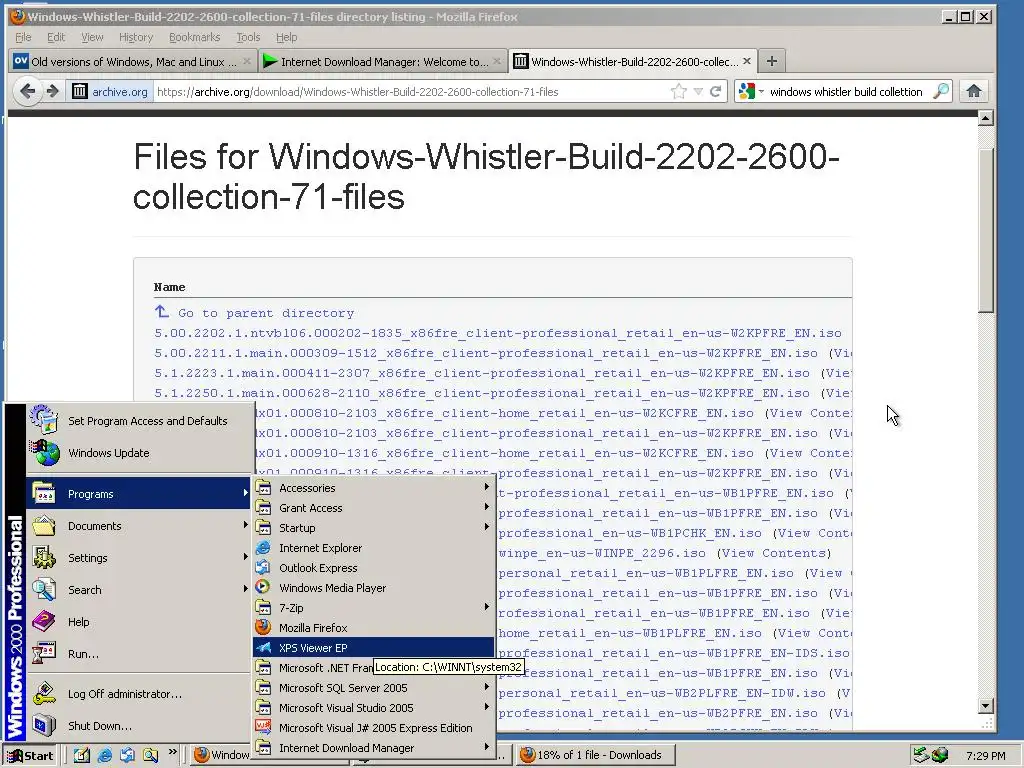Launch Internet Explorer from Programs

[373, 548]
